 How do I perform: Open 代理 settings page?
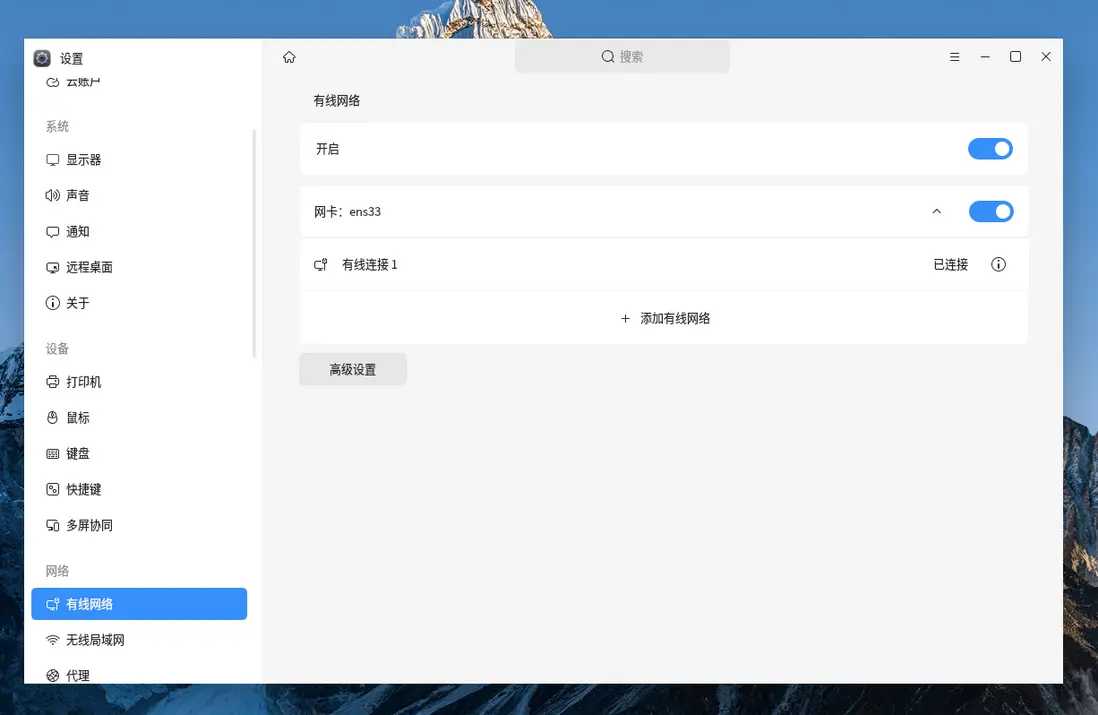point(139,675)
